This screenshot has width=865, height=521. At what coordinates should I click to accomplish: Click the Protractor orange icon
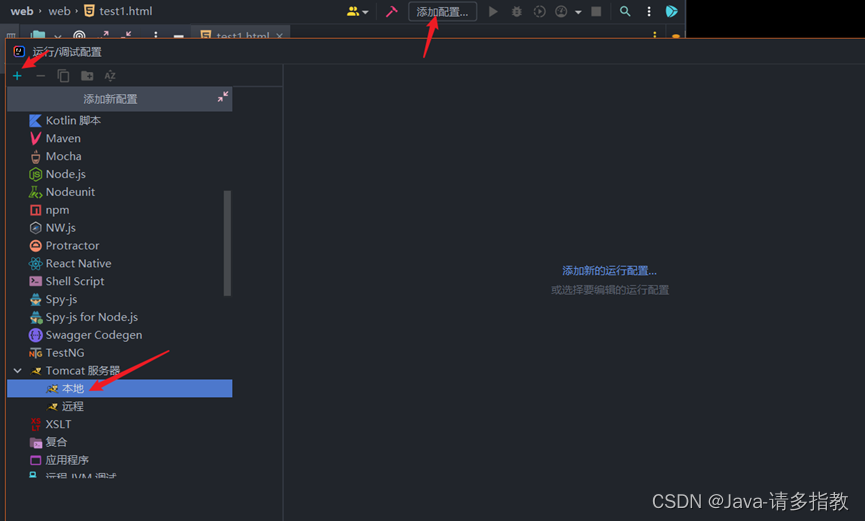point(35,246)
